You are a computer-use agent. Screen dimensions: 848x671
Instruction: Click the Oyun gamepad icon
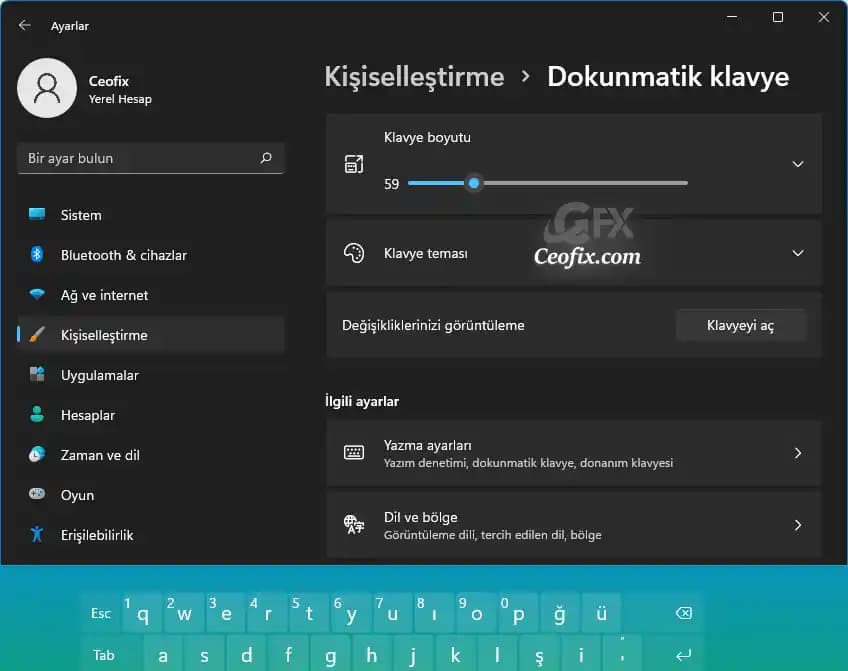[37, 495]
